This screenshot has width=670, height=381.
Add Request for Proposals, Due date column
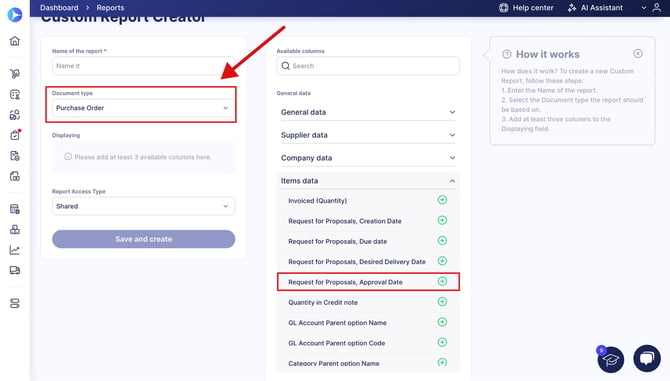[442, 240]
